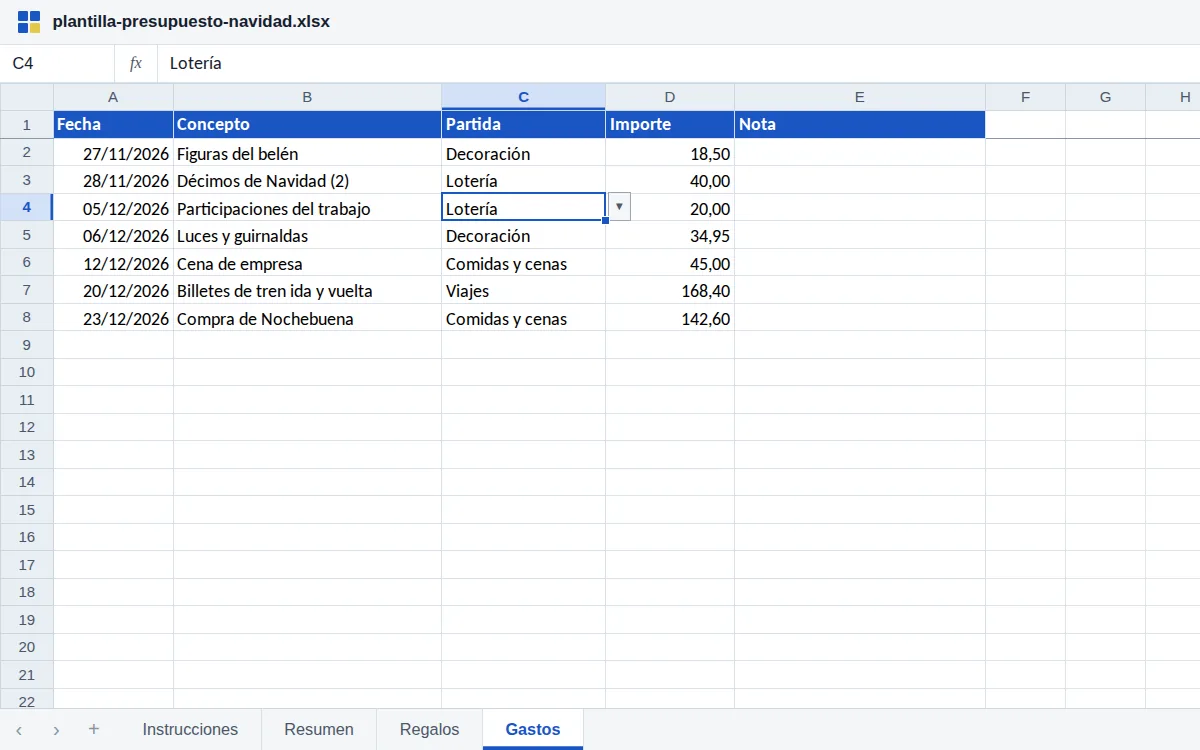This screenshot has width=1200, height=750.
Task: Select Comidas y cenas cell in row 6
Action: [x=523, y=263]
